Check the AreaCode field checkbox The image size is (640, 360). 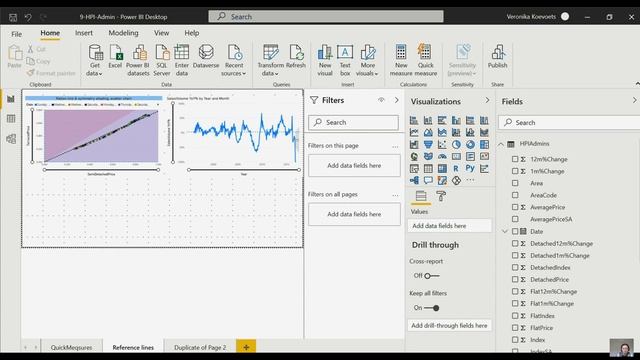[515, 195]
